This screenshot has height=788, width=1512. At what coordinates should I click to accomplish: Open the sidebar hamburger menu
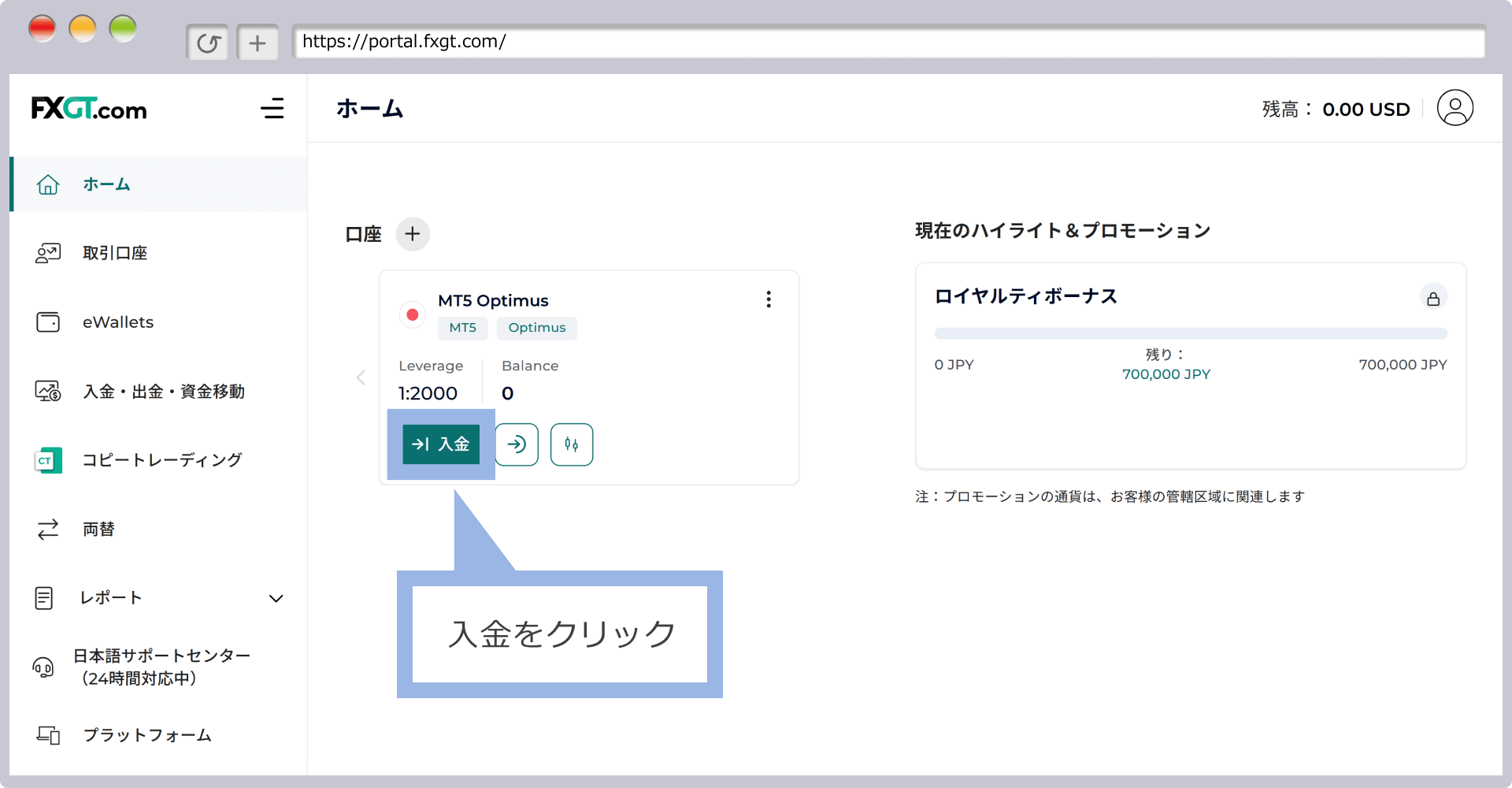tap(272, 109)
